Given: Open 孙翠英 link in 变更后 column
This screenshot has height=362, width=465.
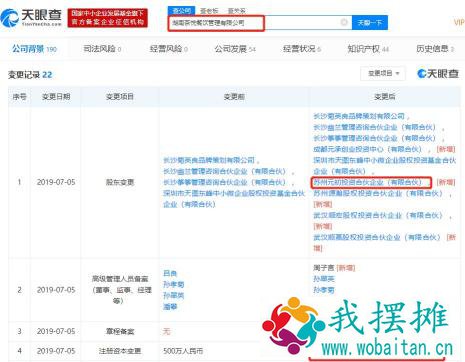Looking at the screenshot, I should (324, 279).
